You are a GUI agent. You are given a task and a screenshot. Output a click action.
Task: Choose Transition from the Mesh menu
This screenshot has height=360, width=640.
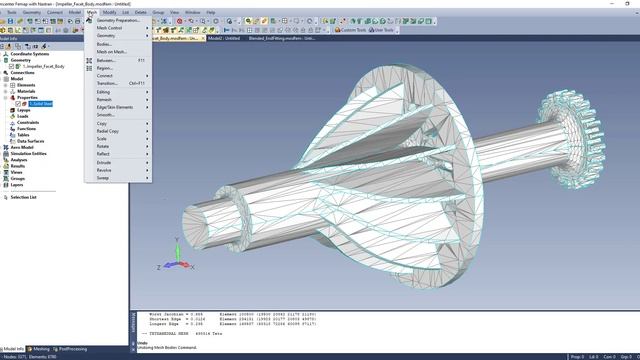[118, 83]
